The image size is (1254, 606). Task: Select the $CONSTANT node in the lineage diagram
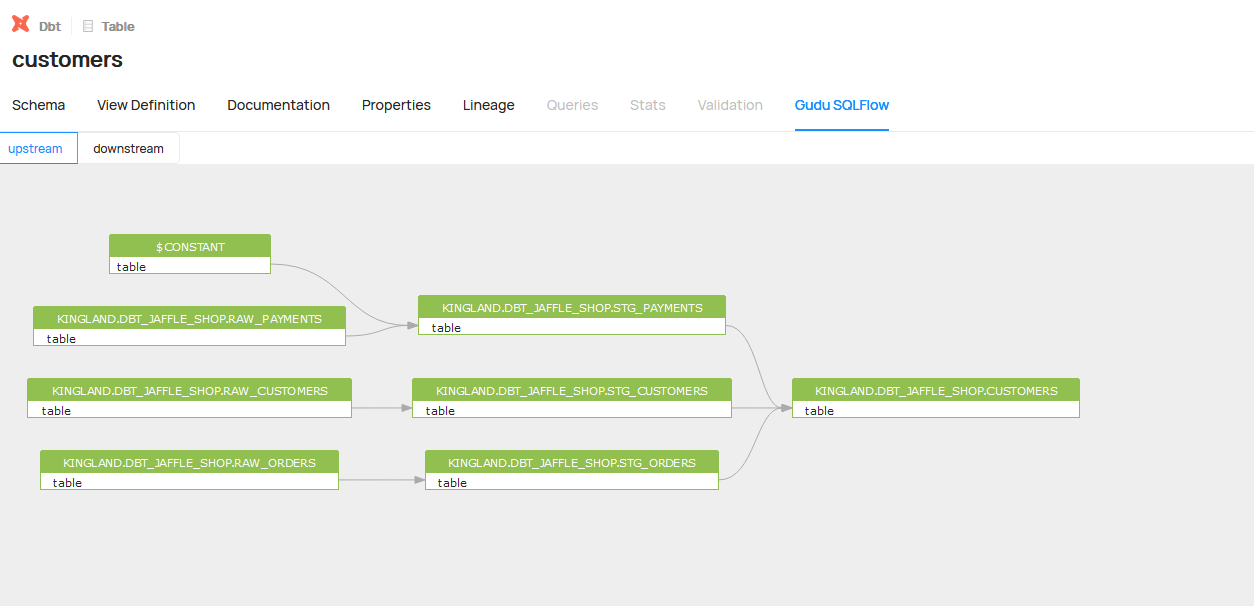pos(189,246)
